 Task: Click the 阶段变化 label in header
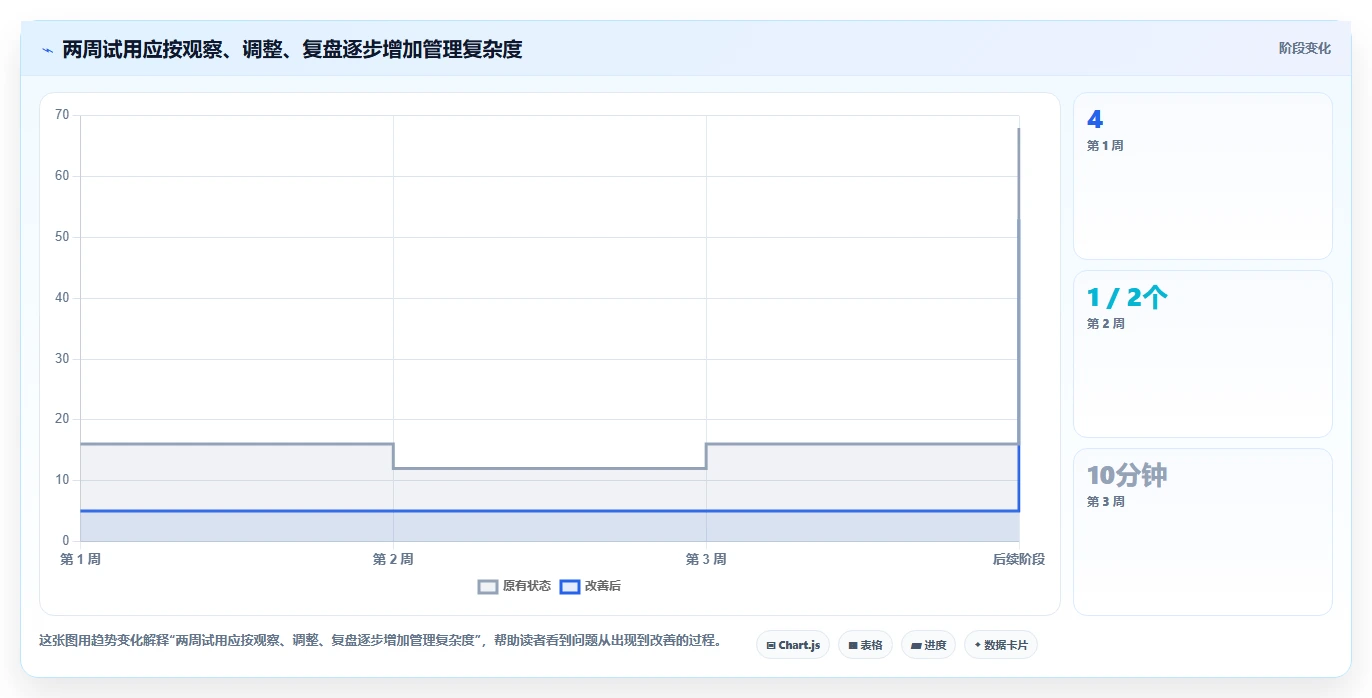click(x=1304, y=48)
